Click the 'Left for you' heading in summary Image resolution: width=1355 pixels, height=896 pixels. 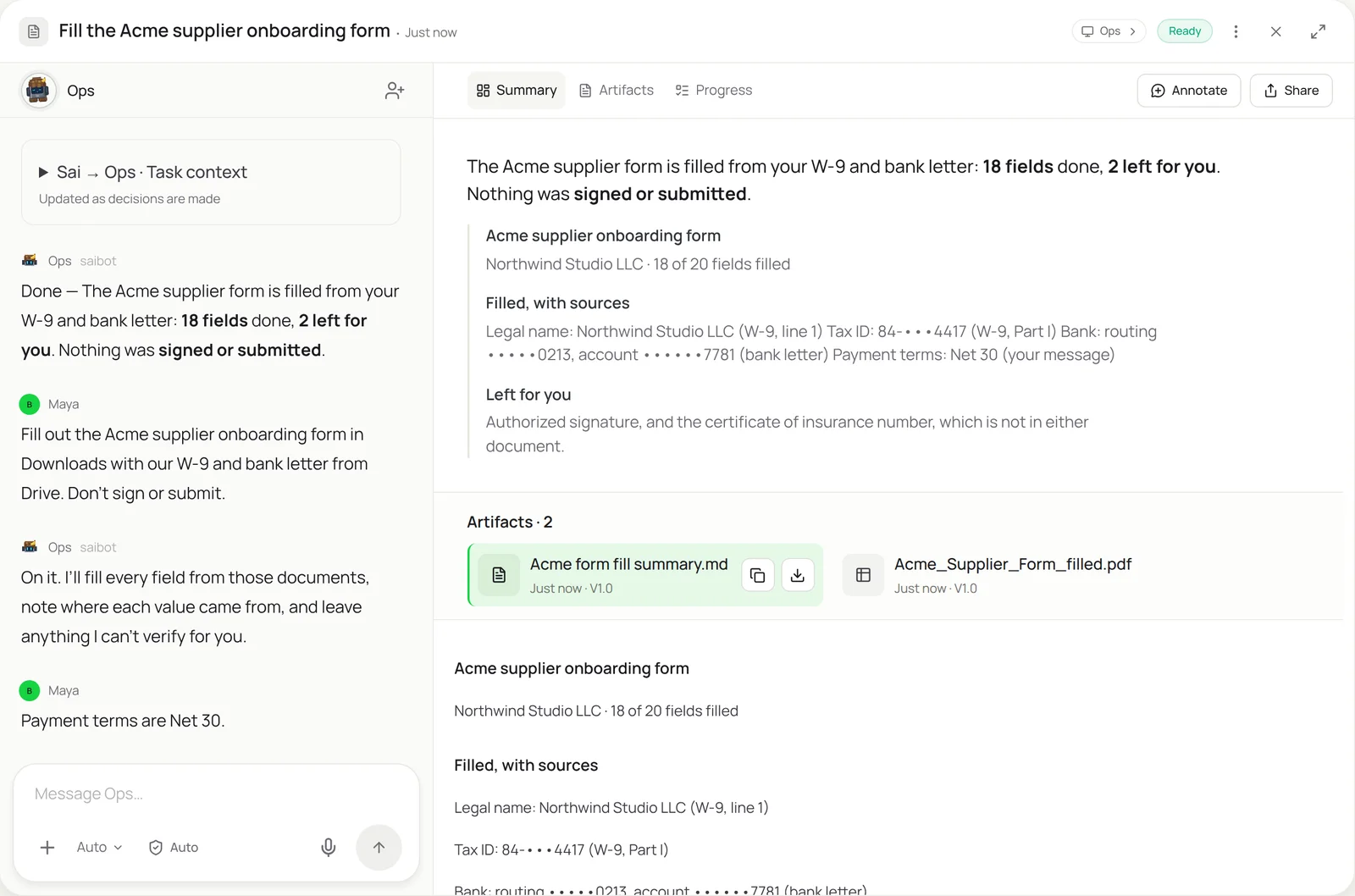[x=528, y=395]
